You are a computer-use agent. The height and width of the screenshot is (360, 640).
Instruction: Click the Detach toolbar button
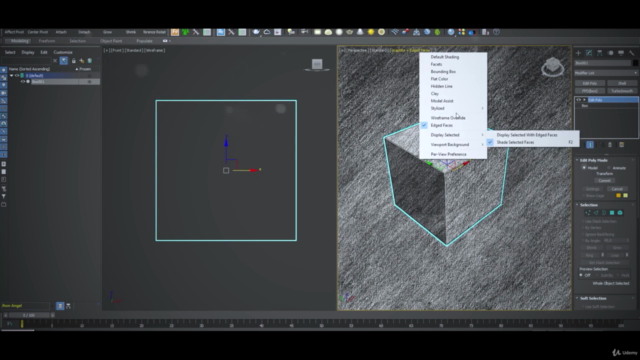tap(84, 32)
